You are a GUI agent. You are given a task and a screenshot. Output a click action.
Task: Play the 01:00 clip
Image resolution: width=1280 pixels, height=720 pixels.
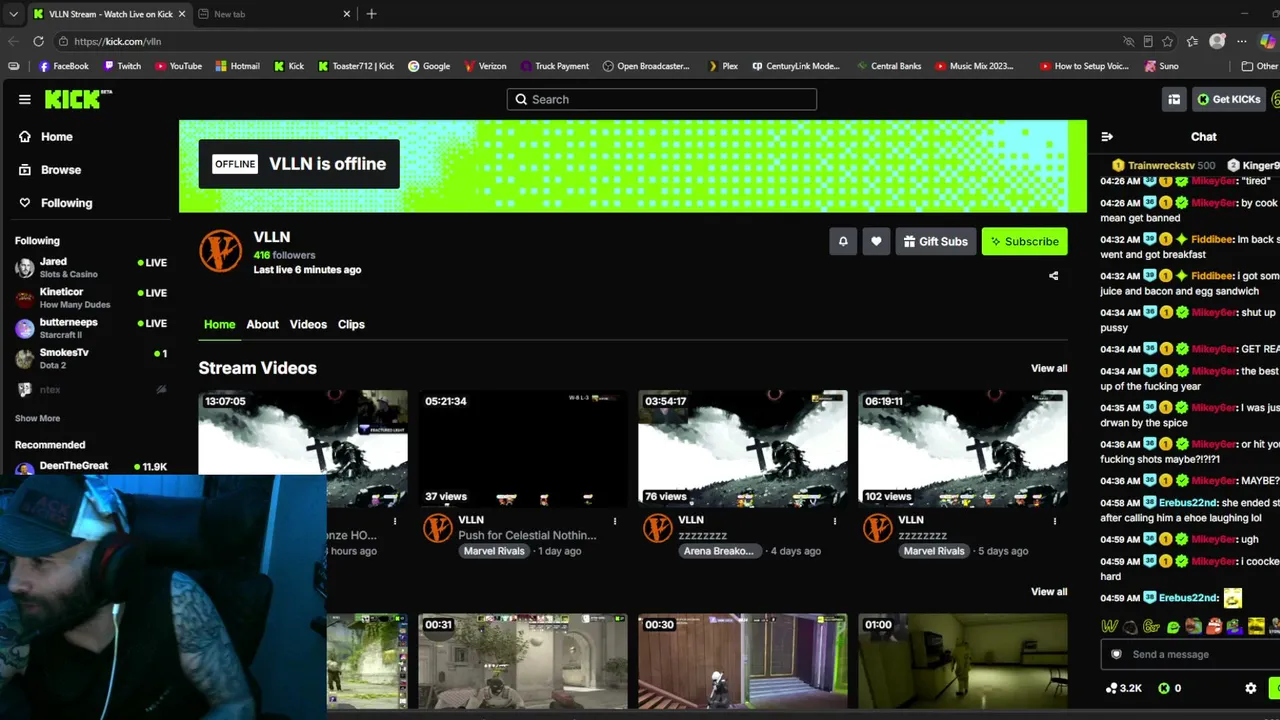click(963, 661)
